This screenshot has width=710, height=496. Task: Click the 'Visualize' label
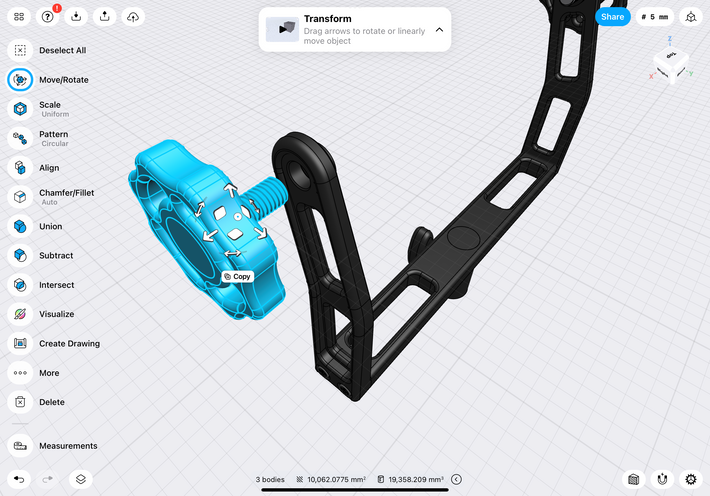57,314
